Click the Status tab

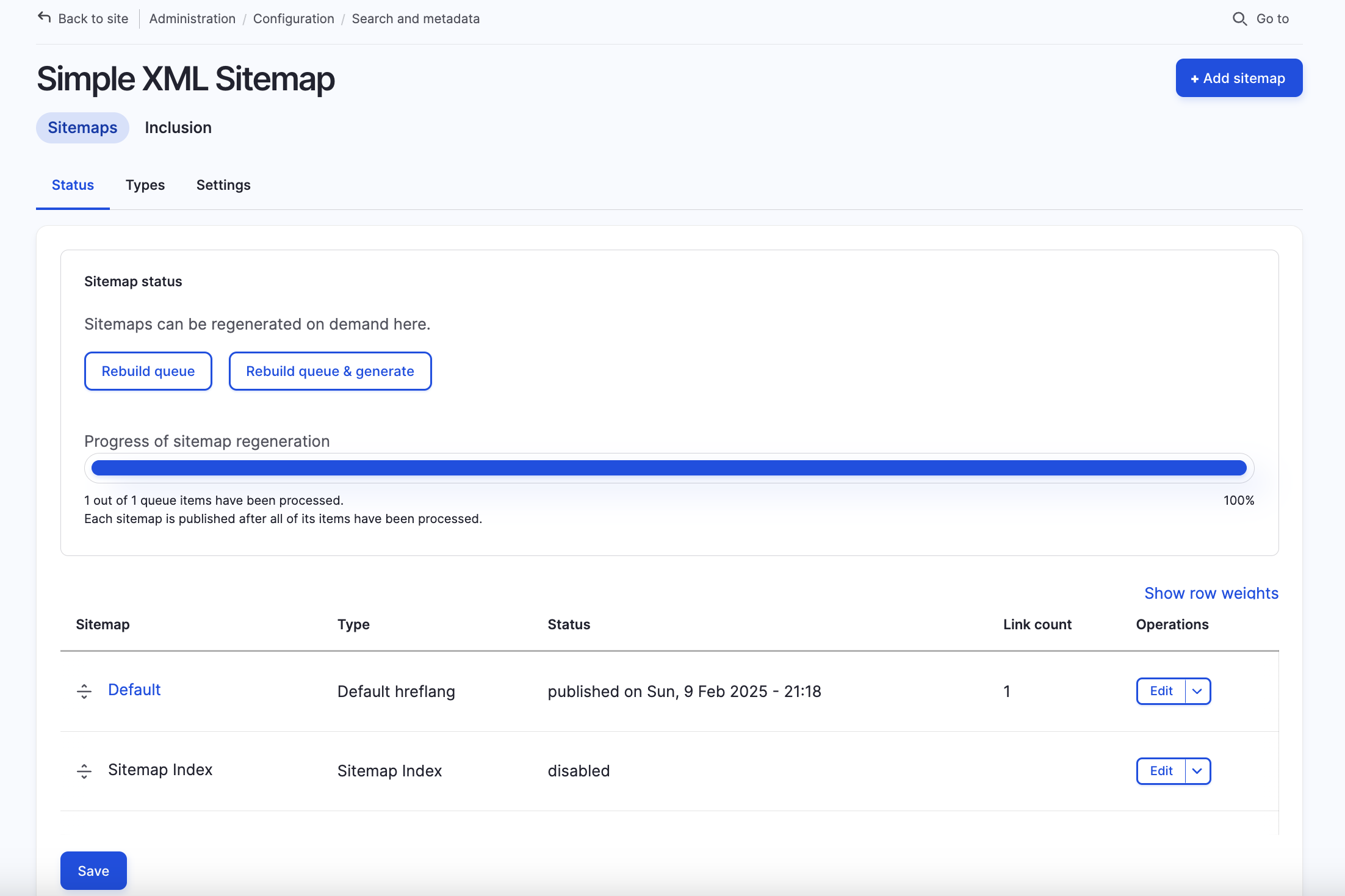point(72,185)
